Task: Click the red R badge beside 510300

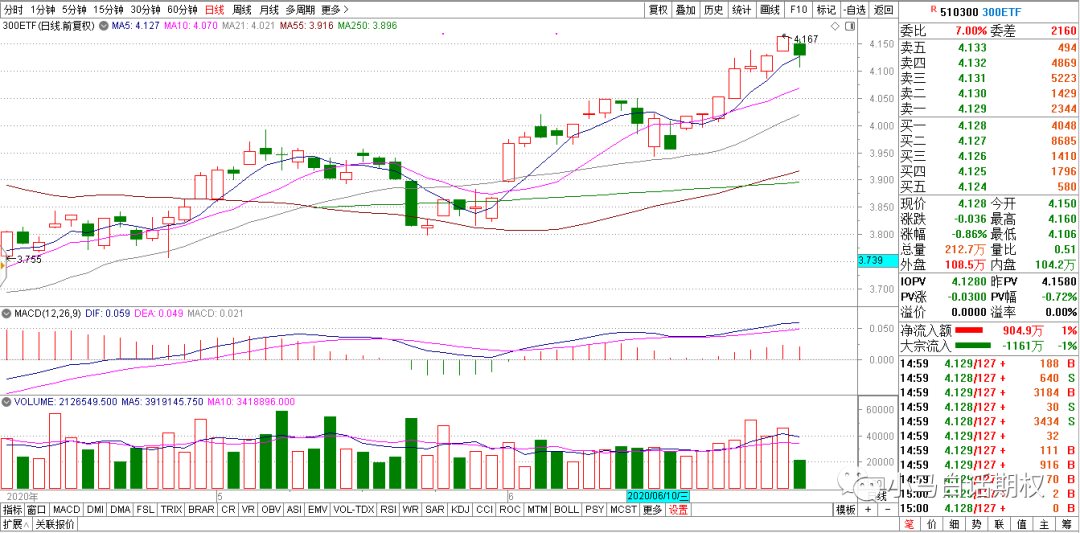Action: point(933,10)
